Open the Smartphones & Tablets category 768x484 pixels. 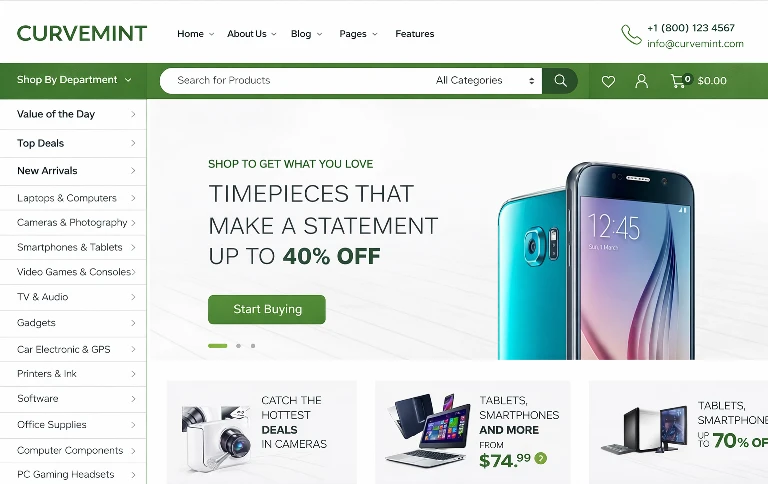[x=73, y=247]
